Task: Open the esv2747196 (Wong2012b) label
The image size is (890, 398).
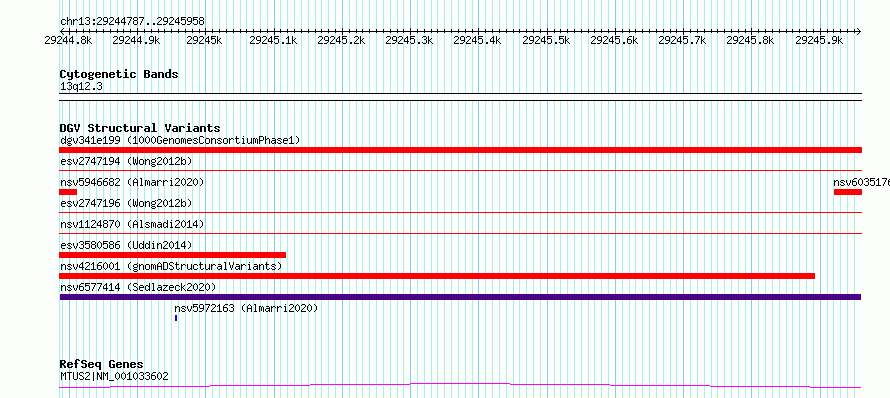Action: (126, 203)
